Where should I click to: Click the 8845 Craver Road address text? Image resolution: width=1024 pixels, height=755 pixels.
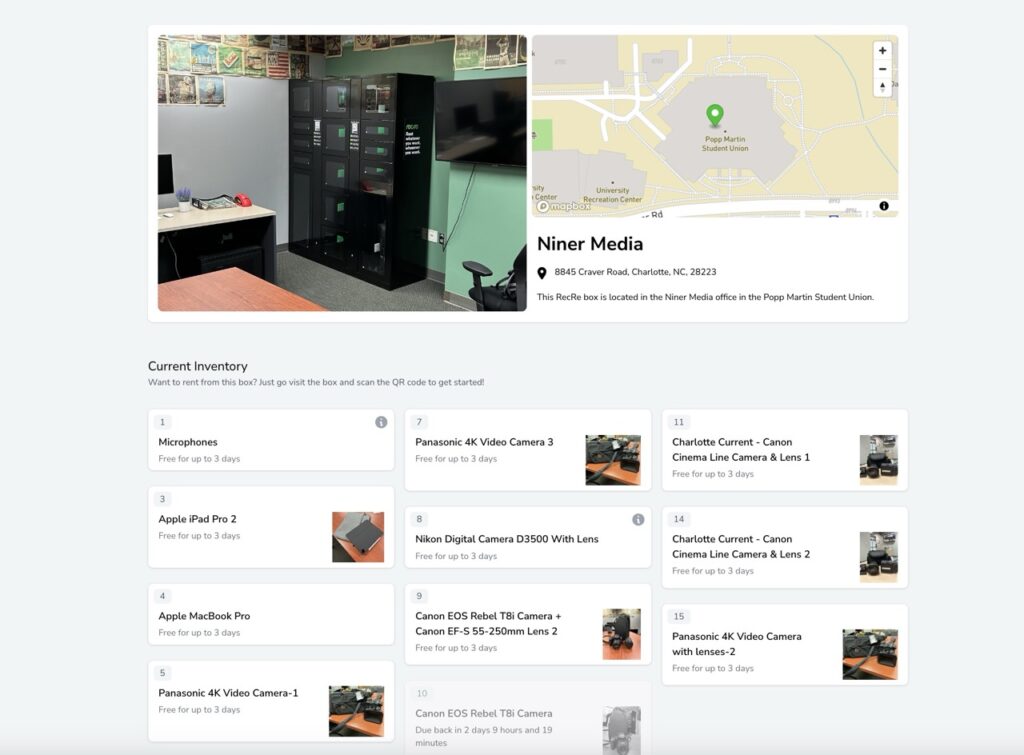tap(635, 272)
